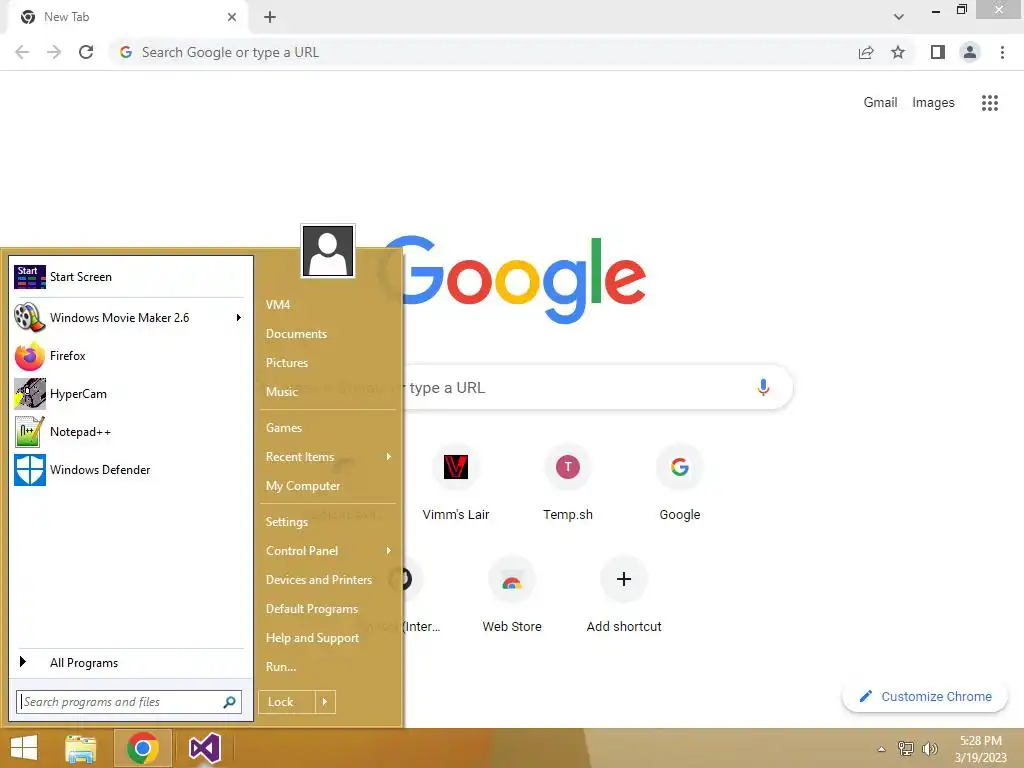1024x768 pixels.
Task: Open a new tab with the plus button
Action: (x=270, y=17)
